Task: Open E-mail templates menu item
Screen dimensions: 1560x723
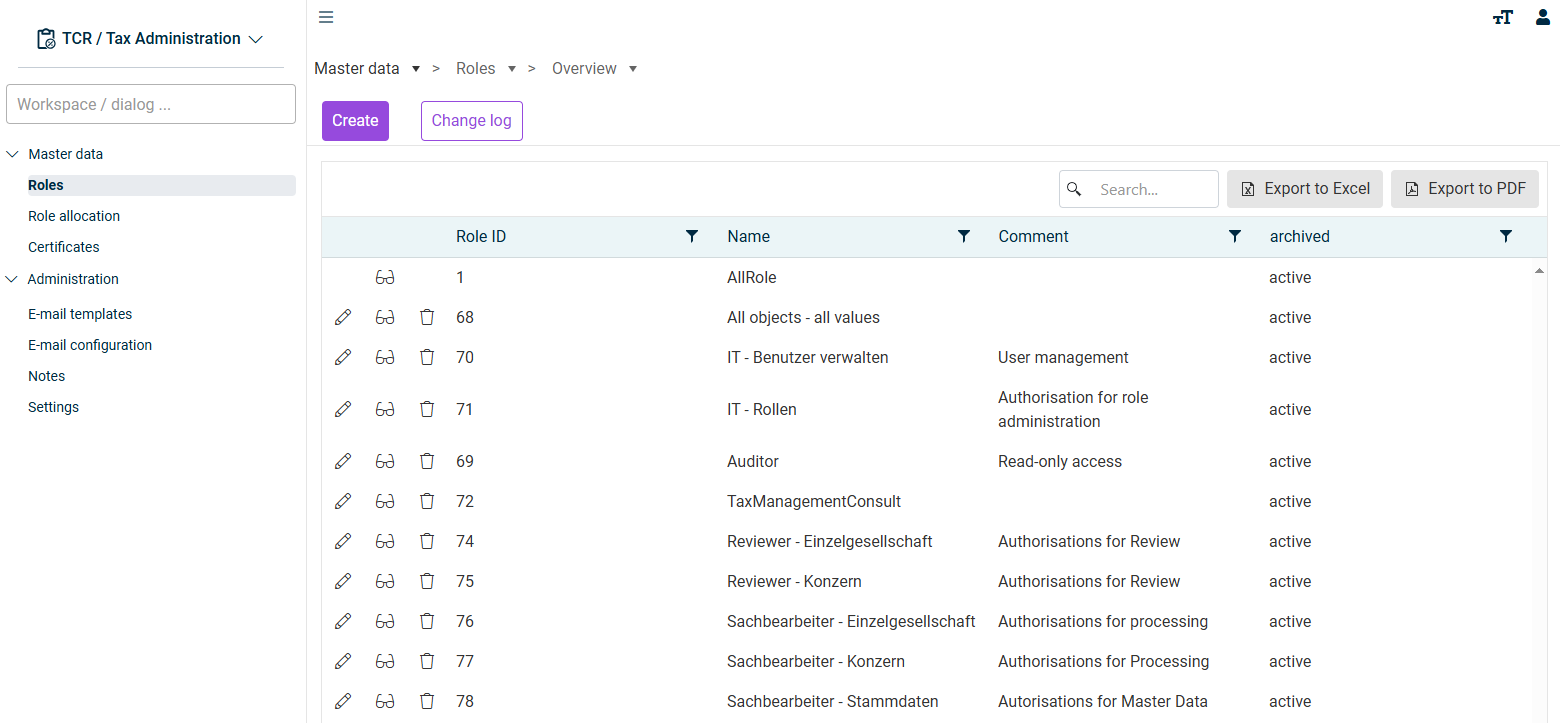Action: click(80, 314)
